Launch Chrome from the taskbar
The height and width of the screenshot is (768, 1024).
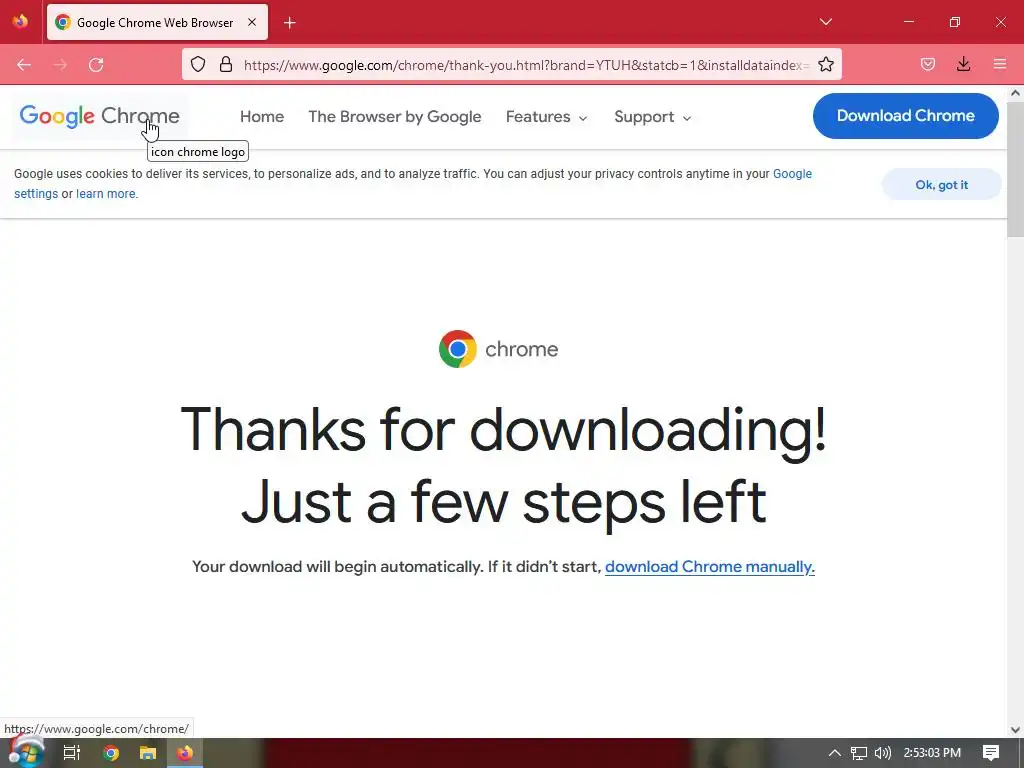111,753
